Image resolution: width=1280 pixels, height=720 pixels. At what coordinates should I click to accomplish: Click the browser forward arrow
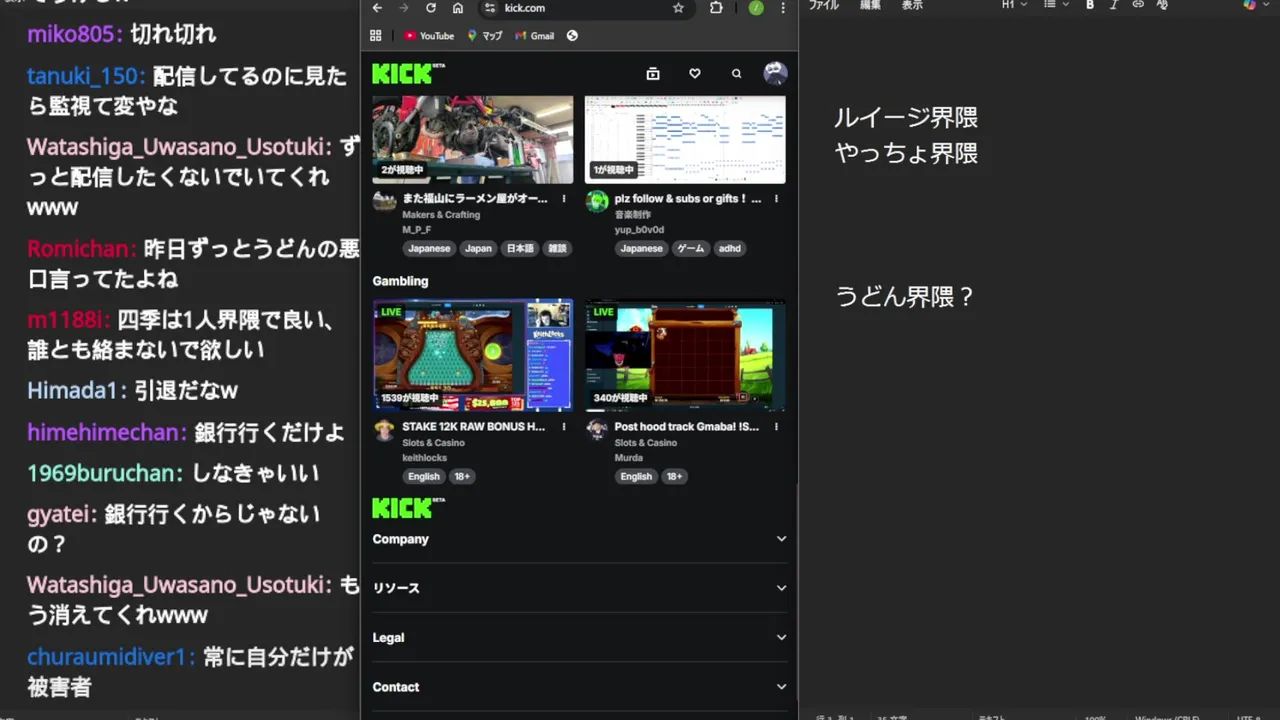tap(404, 8)
